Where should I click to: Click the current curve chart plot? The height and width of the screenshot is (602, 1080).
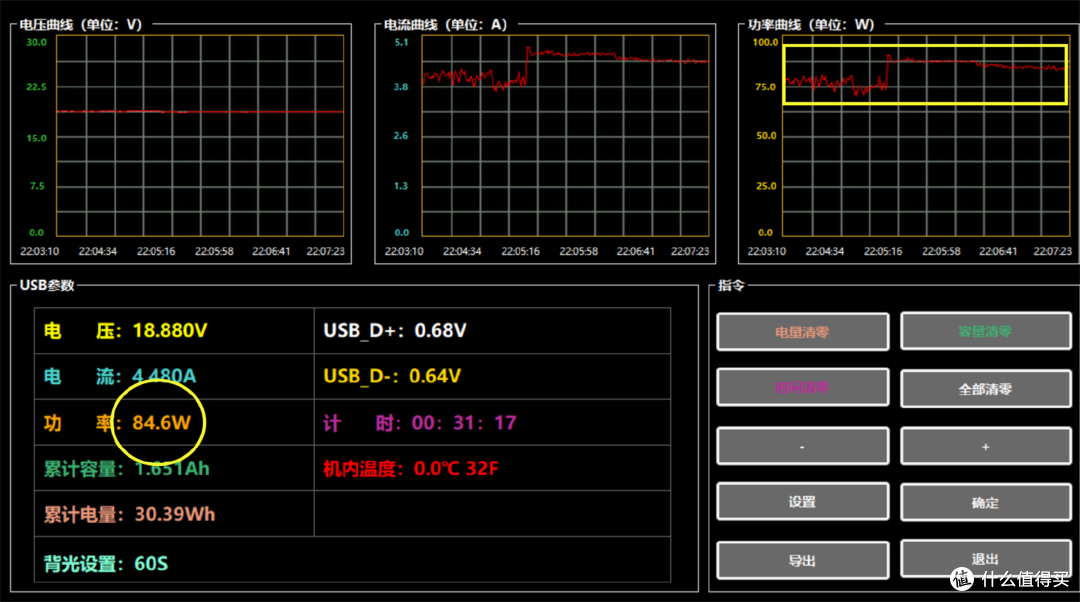click(565, 136)
